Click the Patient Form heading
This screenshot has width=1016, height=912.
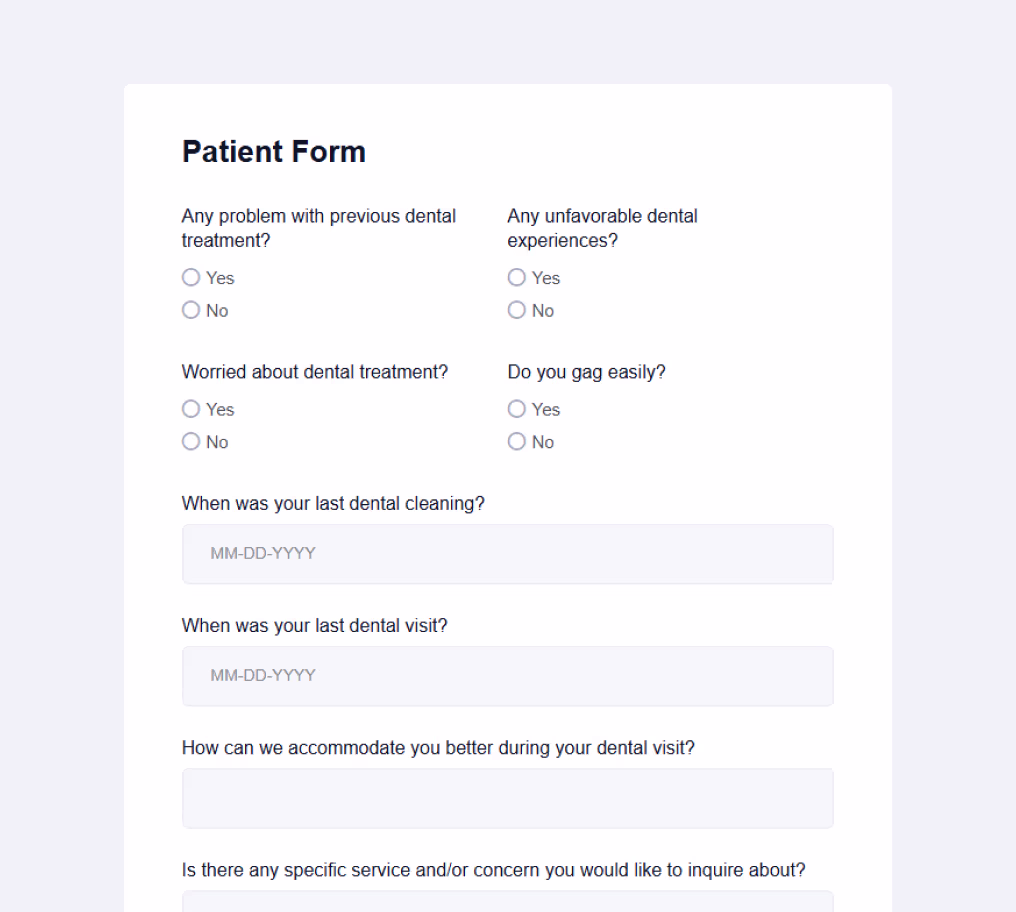273,152
